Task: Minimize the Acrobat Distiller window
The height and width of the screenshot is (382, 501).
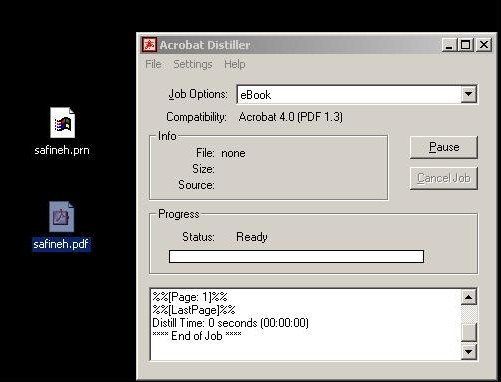Action: 449,45
